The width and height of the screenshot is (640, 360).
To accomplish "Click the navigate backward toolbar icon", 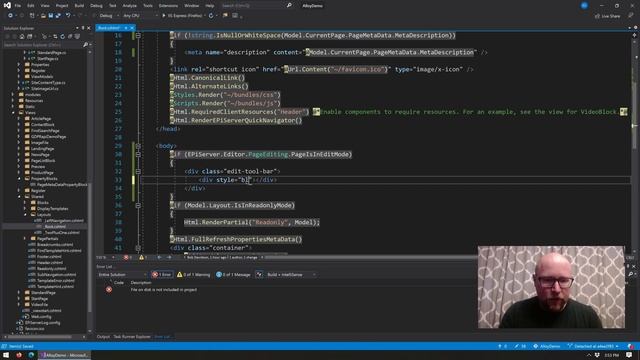I will [x=11, y=16].
